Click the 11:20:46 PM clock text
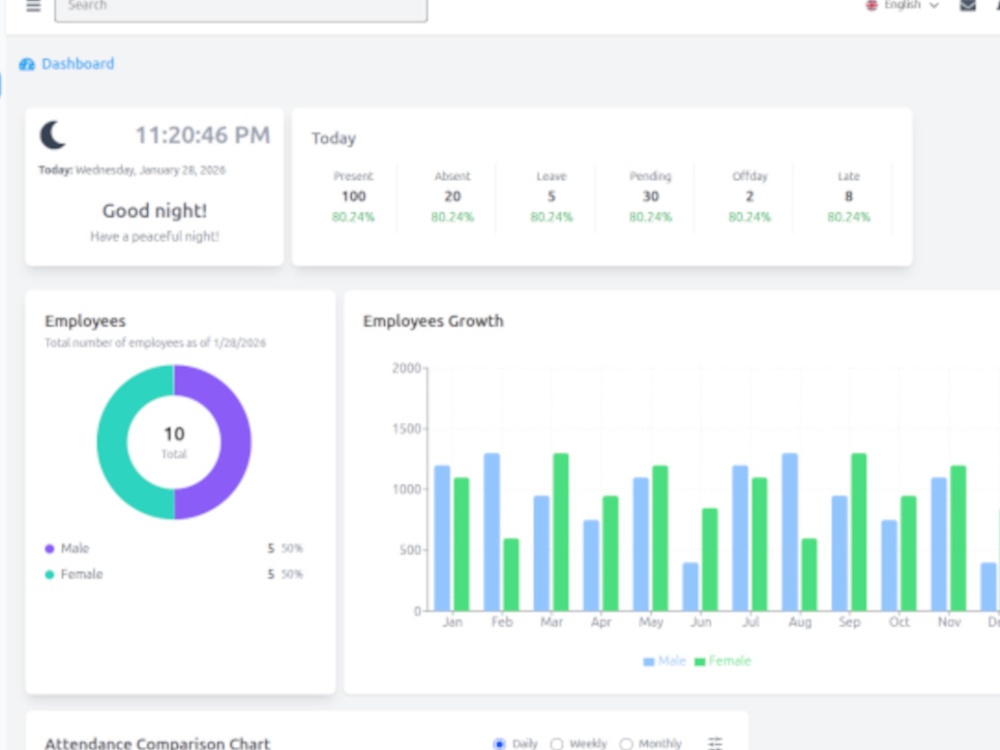The image size is (1000, 750). click(203, 135)
